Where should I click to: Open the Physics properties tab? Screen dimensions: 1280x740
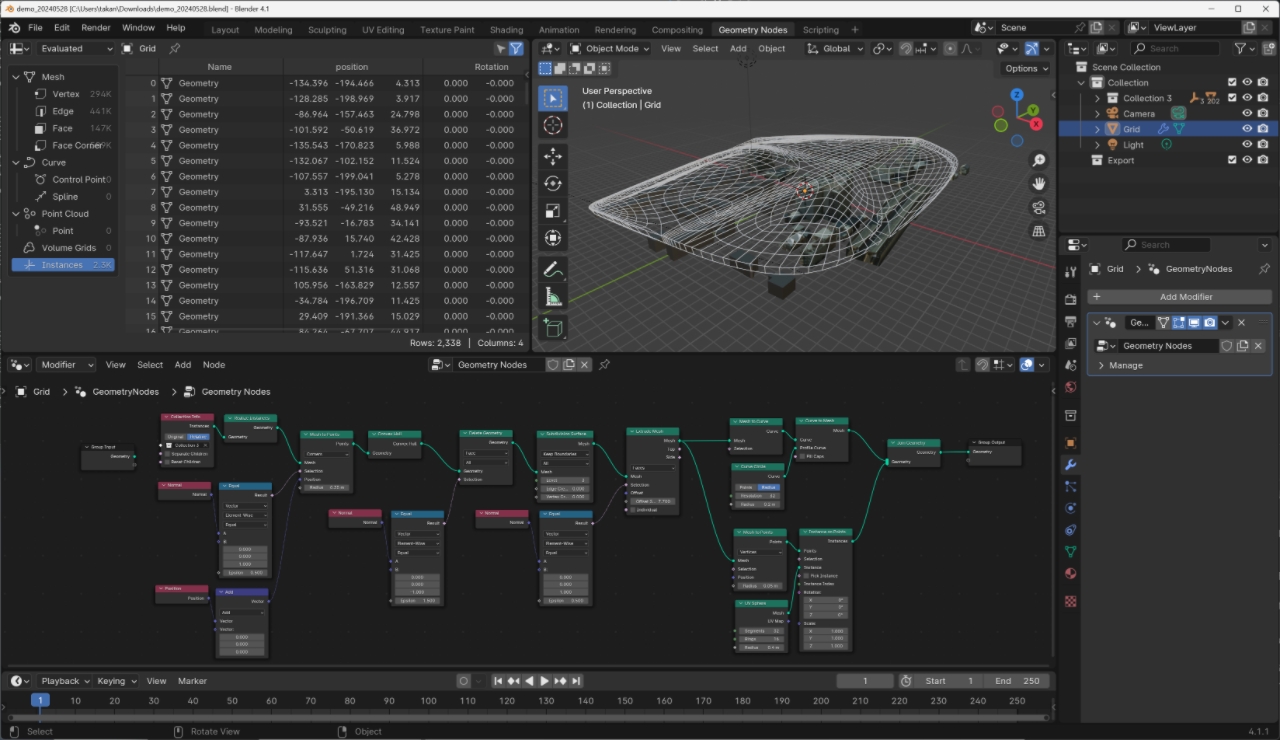pos(1071,508)
